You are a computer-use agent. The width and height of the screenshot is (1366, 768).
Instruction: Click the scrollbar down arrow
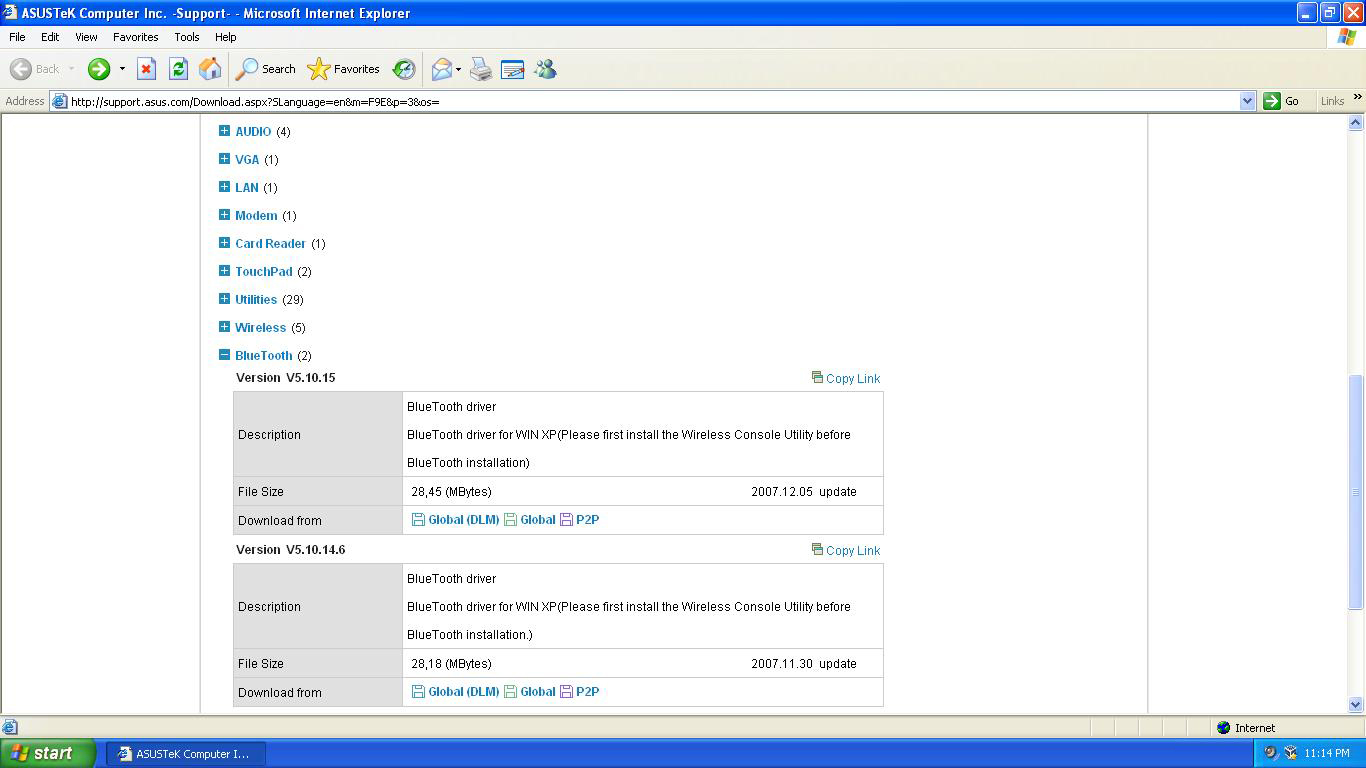(x=1356, y=704)
